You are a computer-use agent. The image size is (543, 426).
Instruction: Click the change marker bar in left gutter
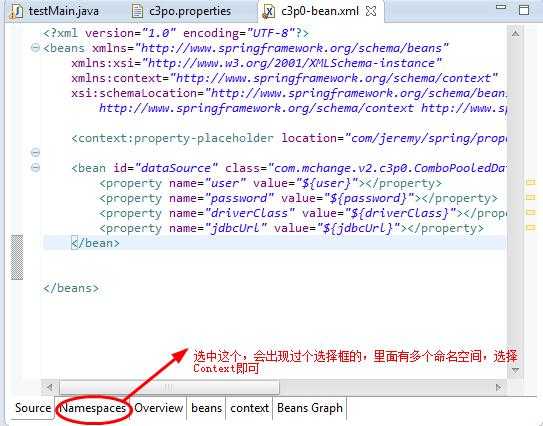coord(17,257)
